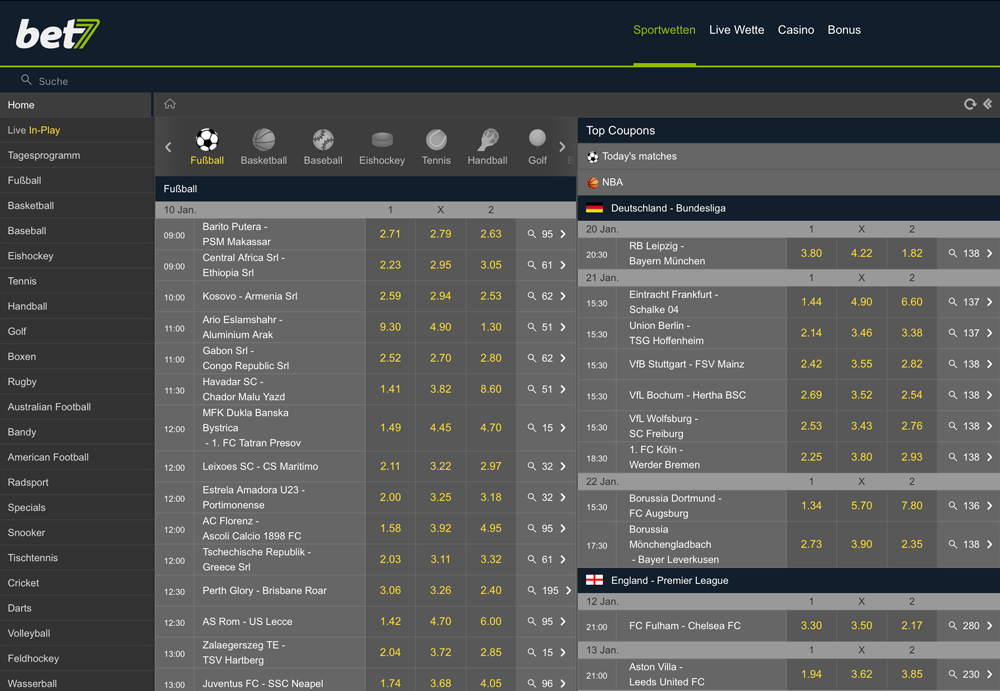Expand AC Florenz match arrow

[x=563, y=528]
